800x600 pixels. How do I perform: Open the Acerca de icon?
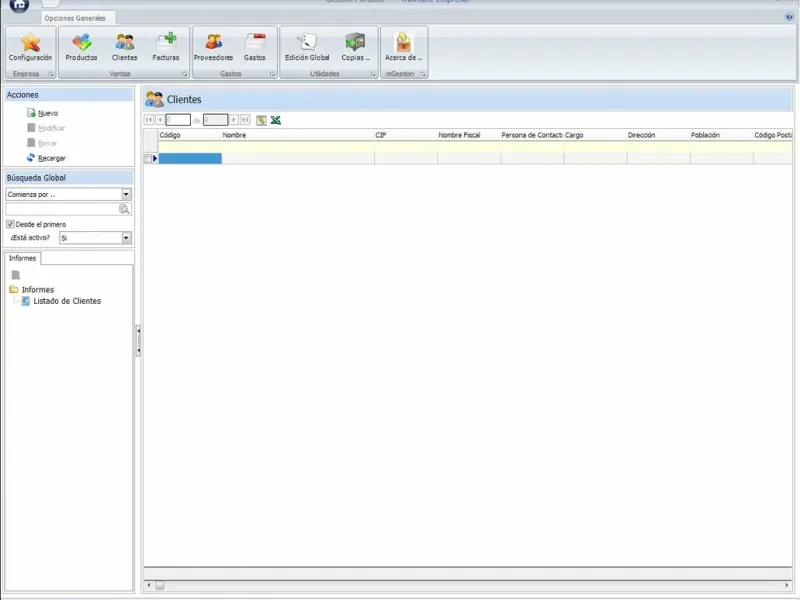(403, 47)
